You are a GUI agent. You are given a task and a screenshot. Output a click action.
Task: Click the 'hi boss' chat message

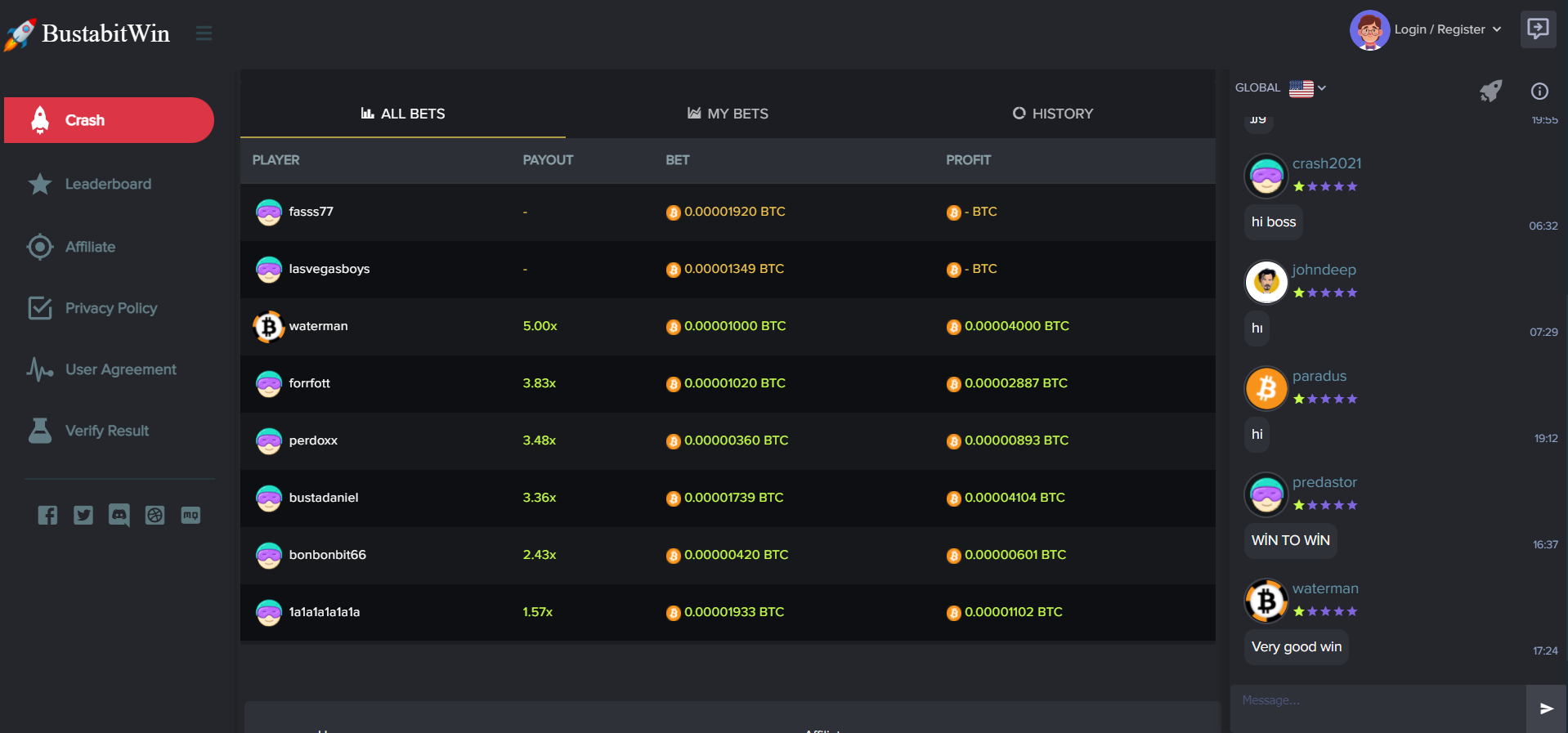point(1274,221)
